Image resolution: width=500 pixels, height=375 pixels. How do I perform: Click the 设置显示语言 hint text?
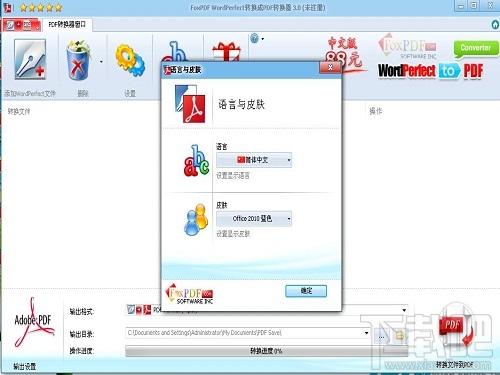(x=233, y=176)
